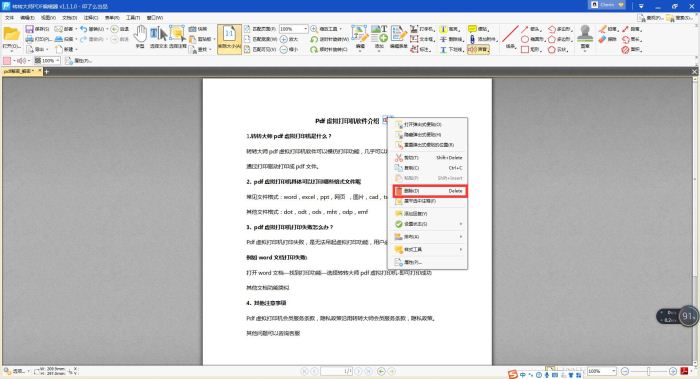Click the page number field in status bar

coord(336,371)
